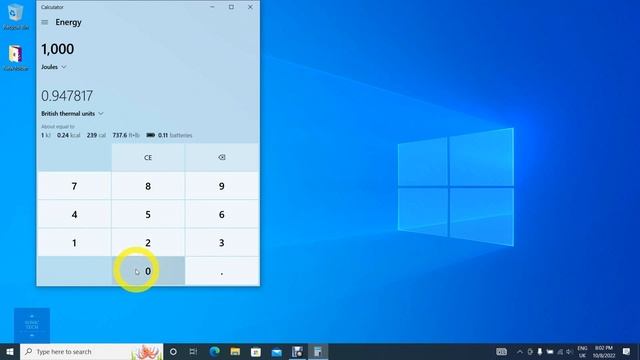Open Microsoft Store from the taskbar
Image resolution: width=640 pixels, height=360 pixels.
click(256, 351)
